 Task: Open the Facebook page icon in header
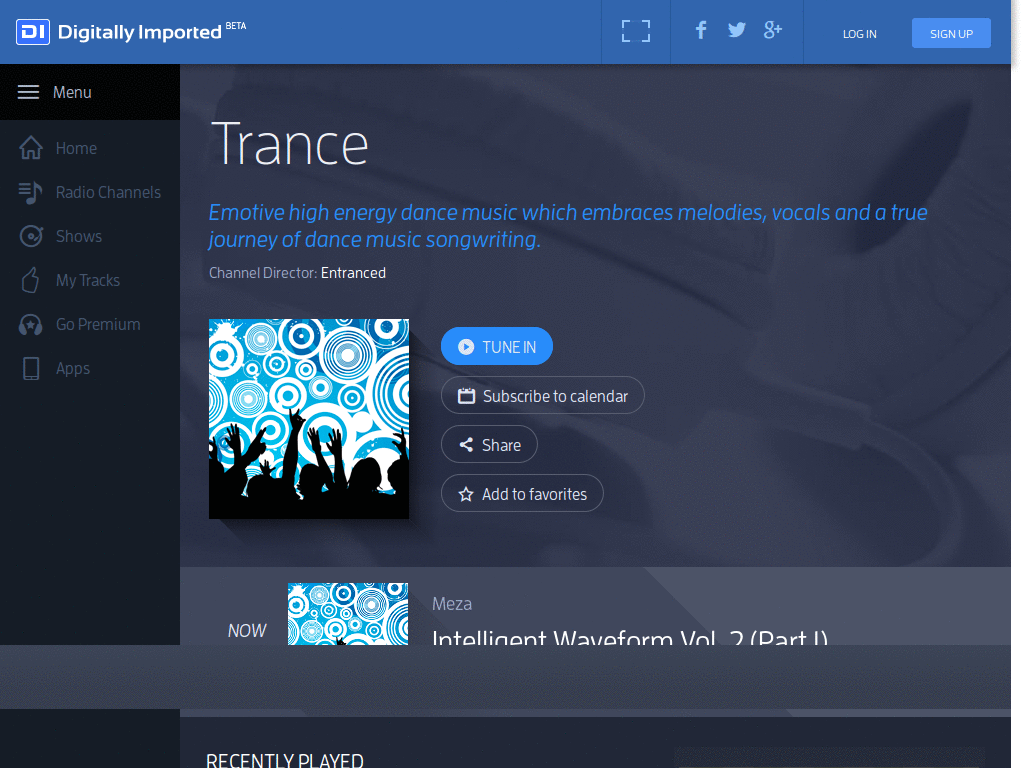[x=701, y=30]
